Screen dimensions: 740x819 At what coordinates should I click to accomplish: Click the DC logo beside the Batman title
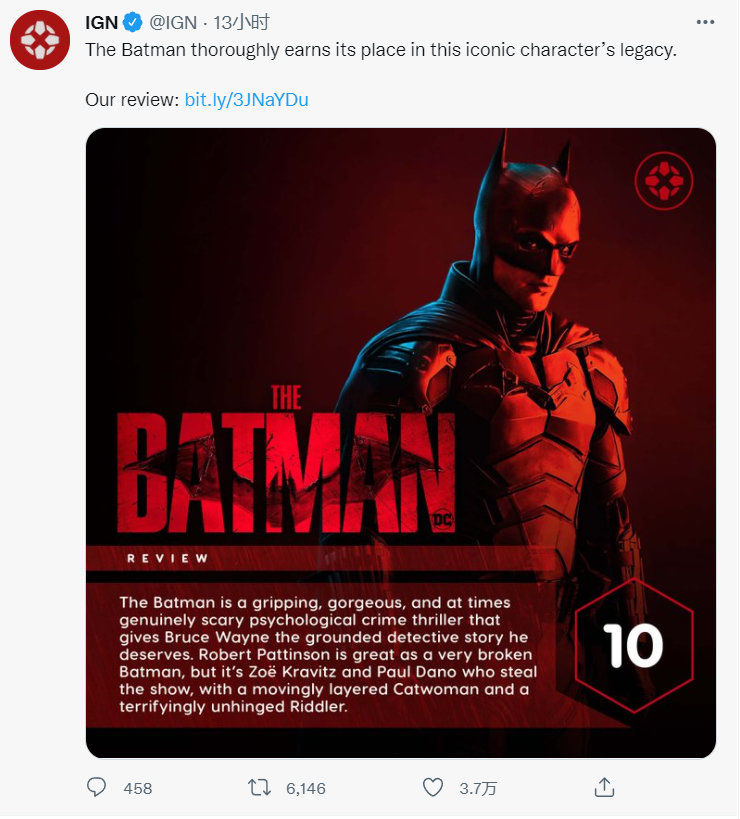(442, 520)
